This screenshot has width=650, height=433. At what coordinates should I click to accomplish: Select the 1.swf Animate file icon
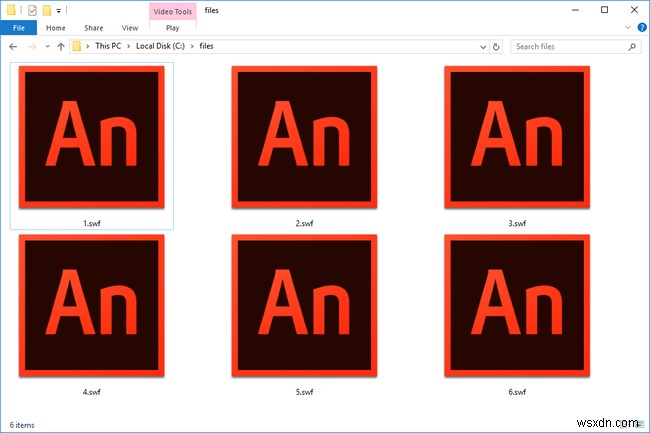tap(92, 137)
